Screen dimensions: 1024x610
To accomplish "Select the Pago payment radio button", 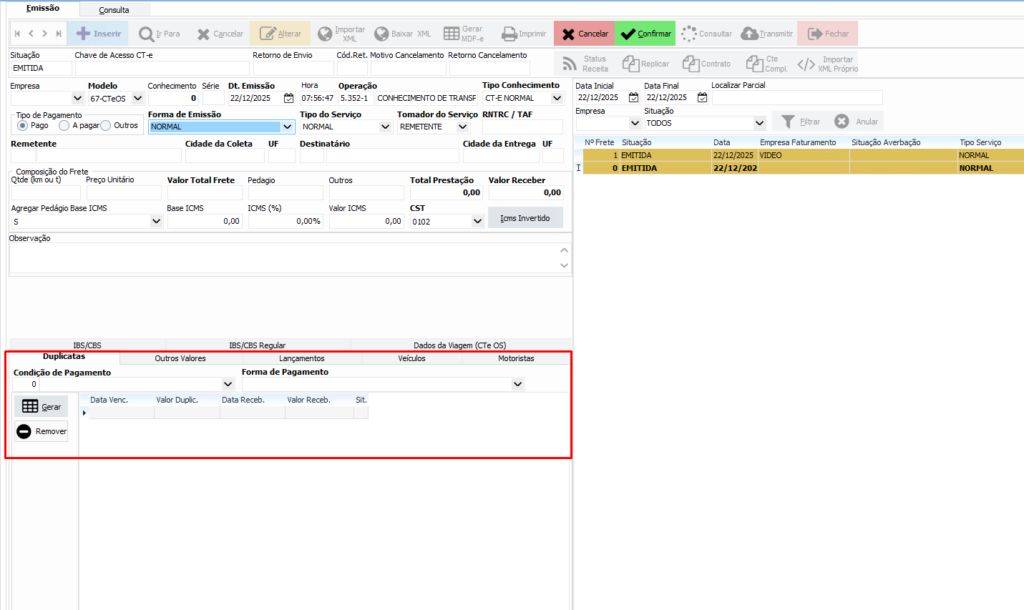I will pos(22,126).
